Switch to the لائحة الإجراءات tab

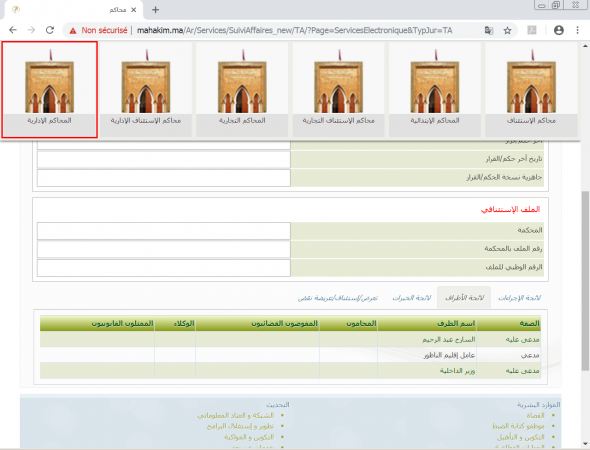coord(519,298)
